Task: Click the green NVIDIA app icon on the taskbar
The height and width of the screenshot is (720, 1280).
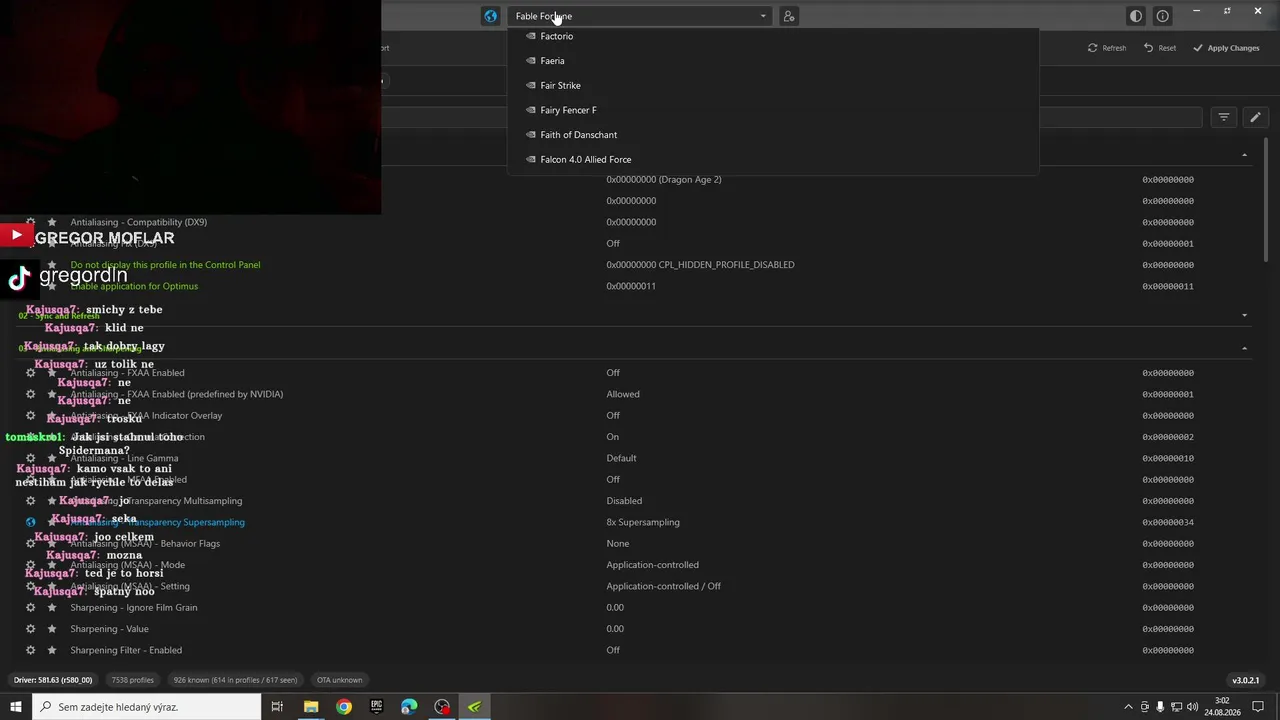Action: (x=474, y=707)
